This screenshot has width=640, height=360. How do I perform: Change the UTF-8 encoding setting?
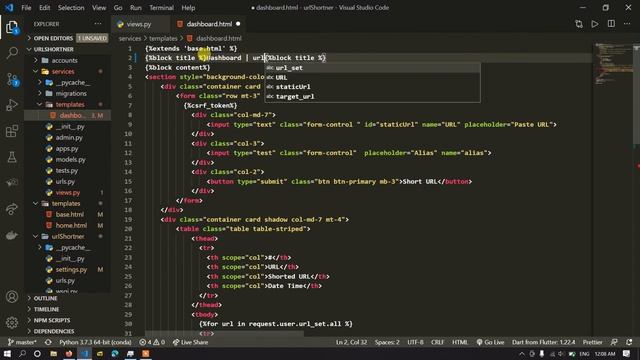click(x=415, y=342)
